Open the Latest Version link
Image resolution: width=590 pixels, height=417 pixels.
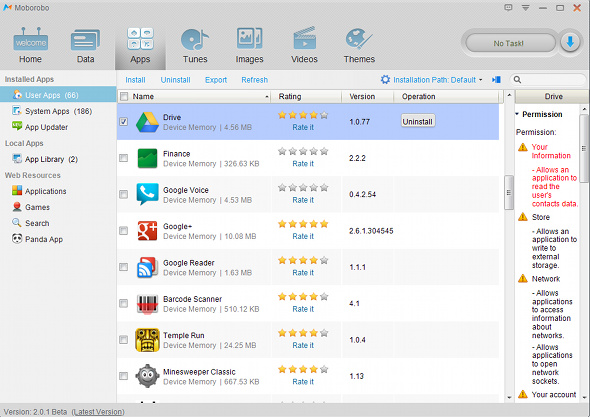point(98,412)
